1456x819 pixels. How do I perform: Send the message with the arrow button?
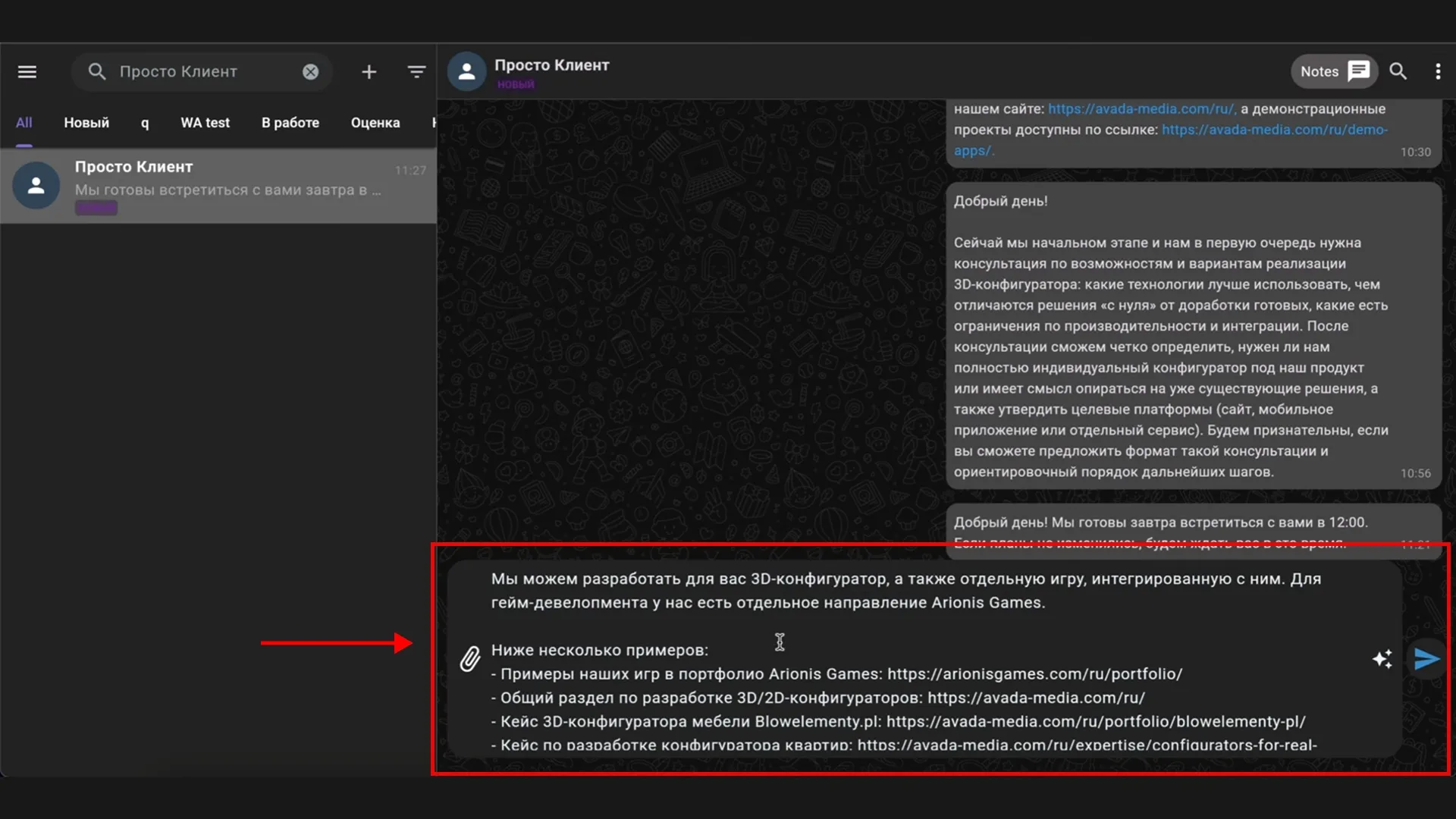coord(1426,659)
